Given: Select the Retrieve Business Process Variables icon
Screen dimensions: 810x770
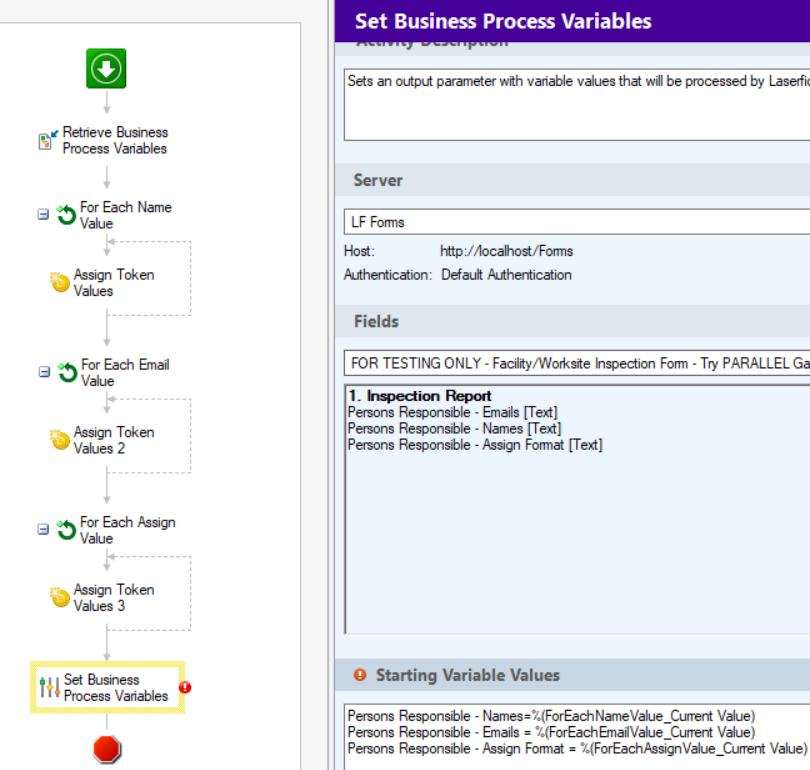Looking at the screenshot, I should pyautogui.click(x=48, y=140).
